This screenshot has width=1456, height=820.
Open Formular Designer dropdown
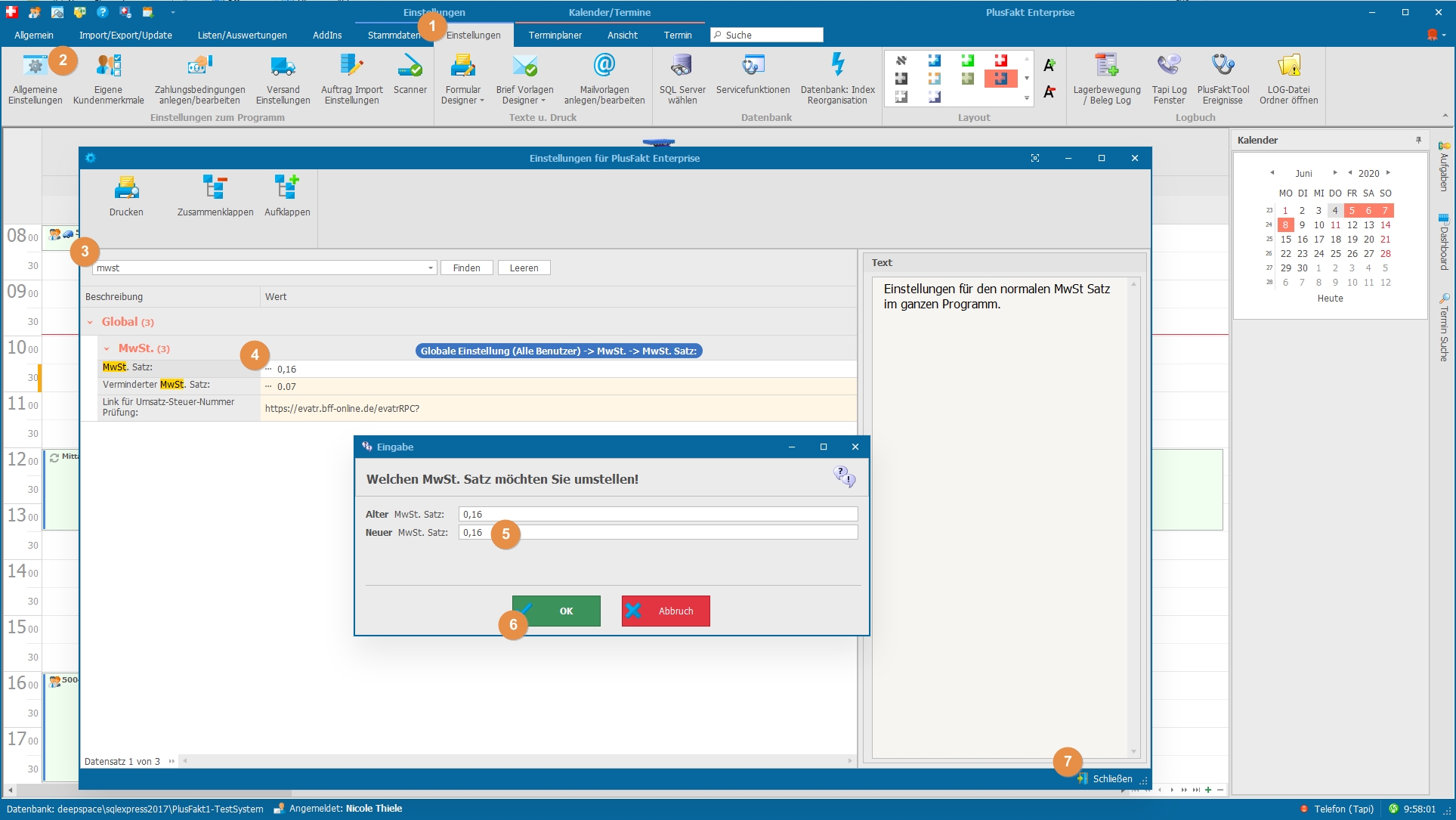click(x=462, y=79)
